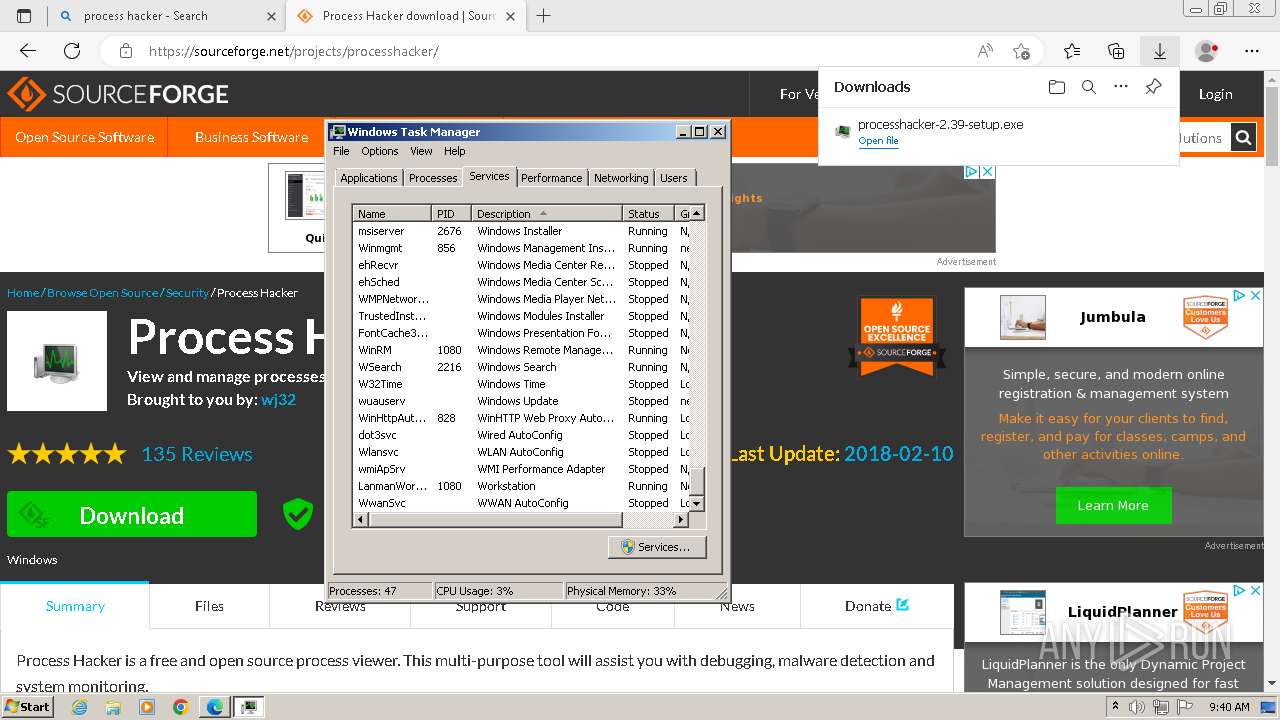This screenshot has height=720, width=1280.
Task: Switch to Performance tab
Action: point(551,178)
